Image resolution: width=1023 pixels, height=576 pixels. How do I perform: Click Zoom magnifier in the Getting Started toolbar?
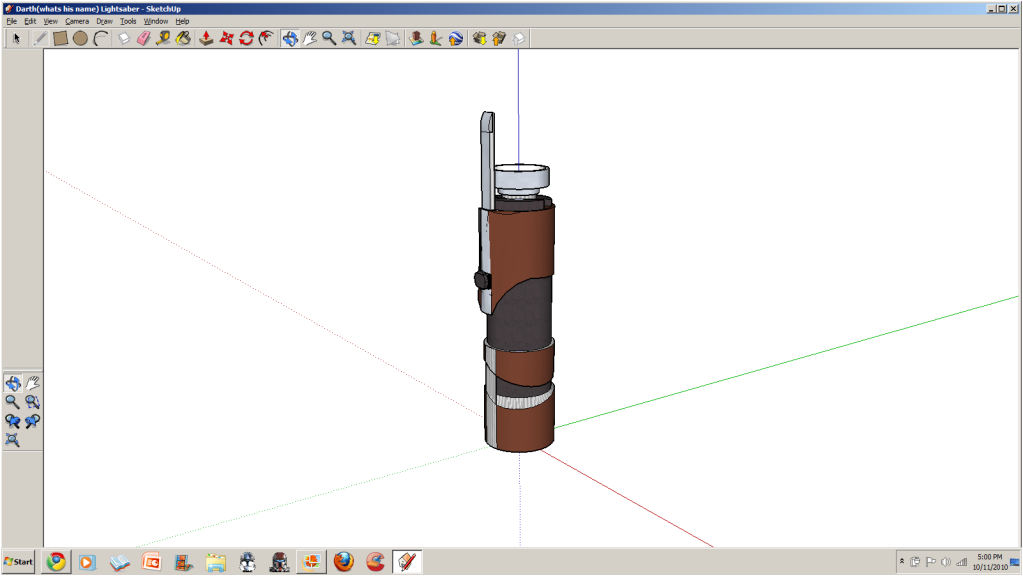click(329, 38)
